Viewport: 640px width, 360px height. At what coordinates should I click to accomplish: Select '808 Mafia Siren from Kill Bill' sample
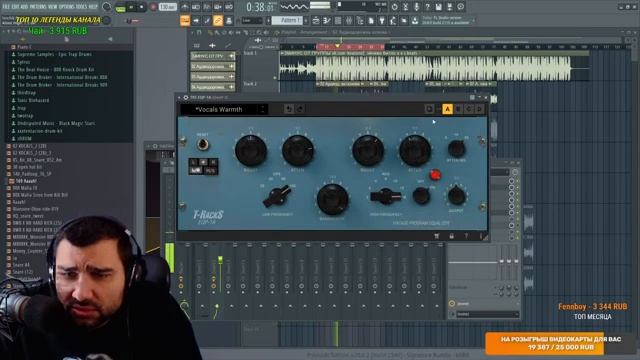tap(40, 195)
